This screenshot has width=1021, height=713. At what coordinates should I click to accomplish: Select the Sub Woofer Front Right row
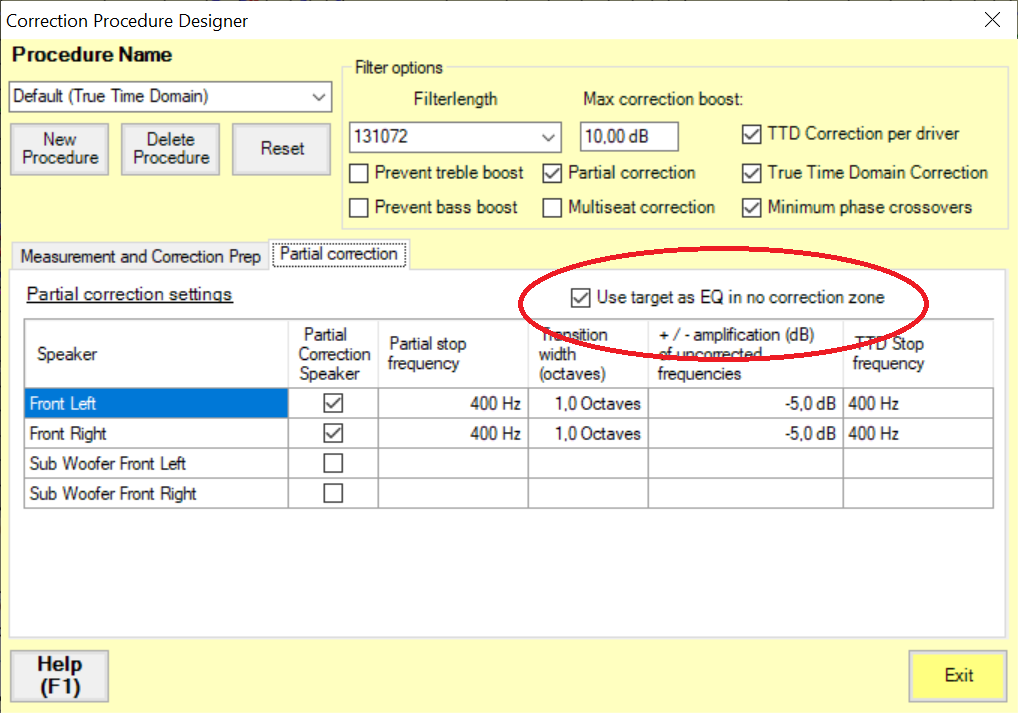[x=156, y=494]
